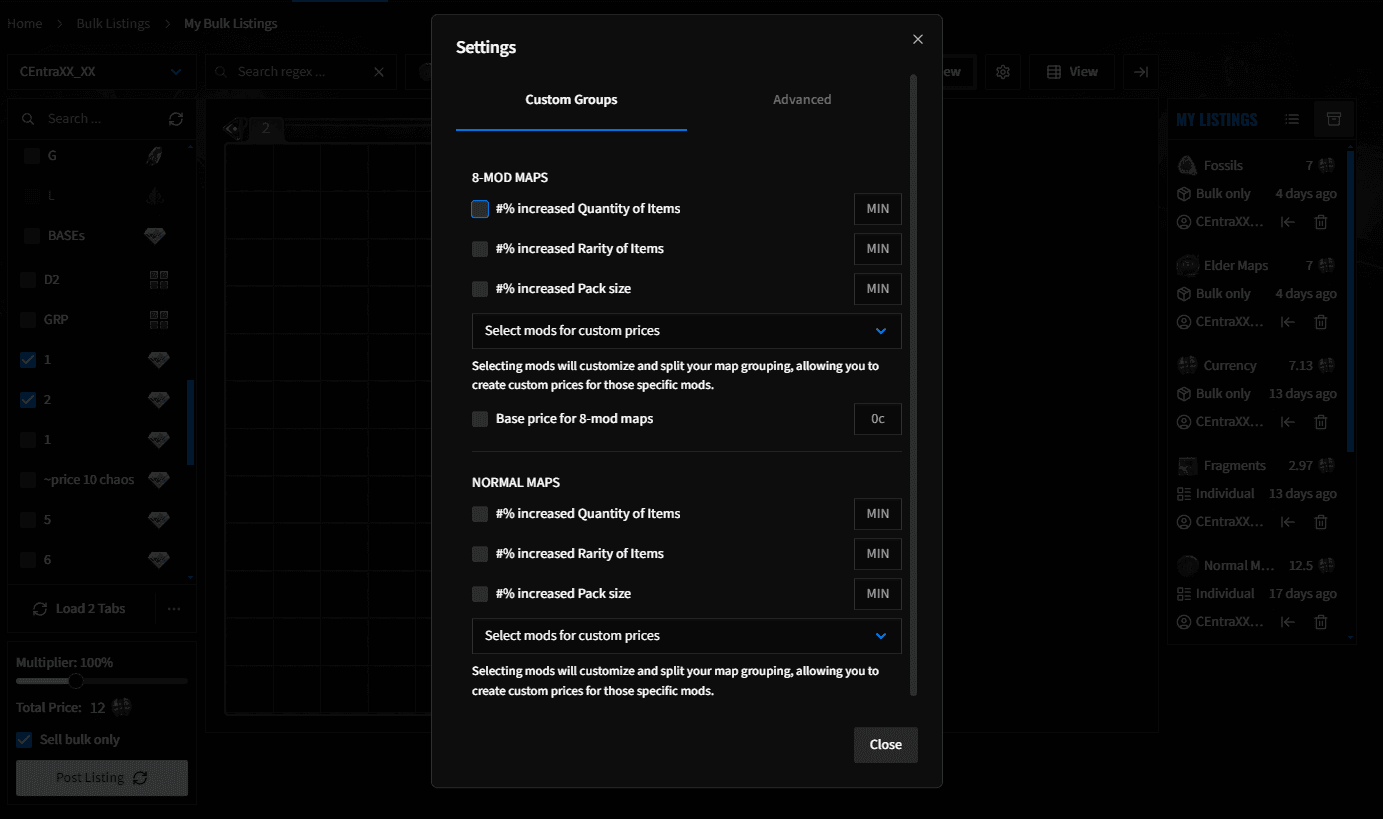Image resolution: width=1383 pixels, height=819 pixels.
Task: Click the diamond icon of the BASEs tab
Action: click(x=155, y=236)
